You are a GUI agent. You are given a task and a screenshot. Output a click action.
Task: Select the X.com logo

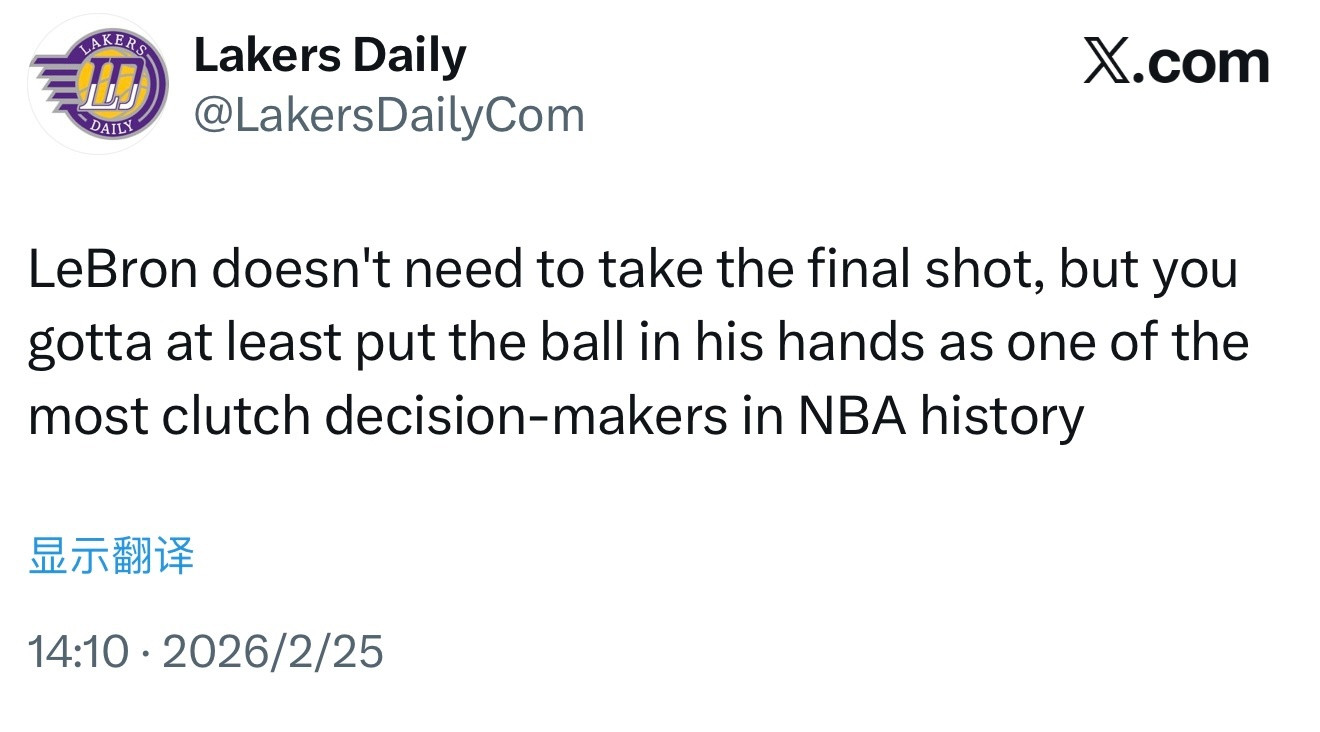coord(1176,62)
